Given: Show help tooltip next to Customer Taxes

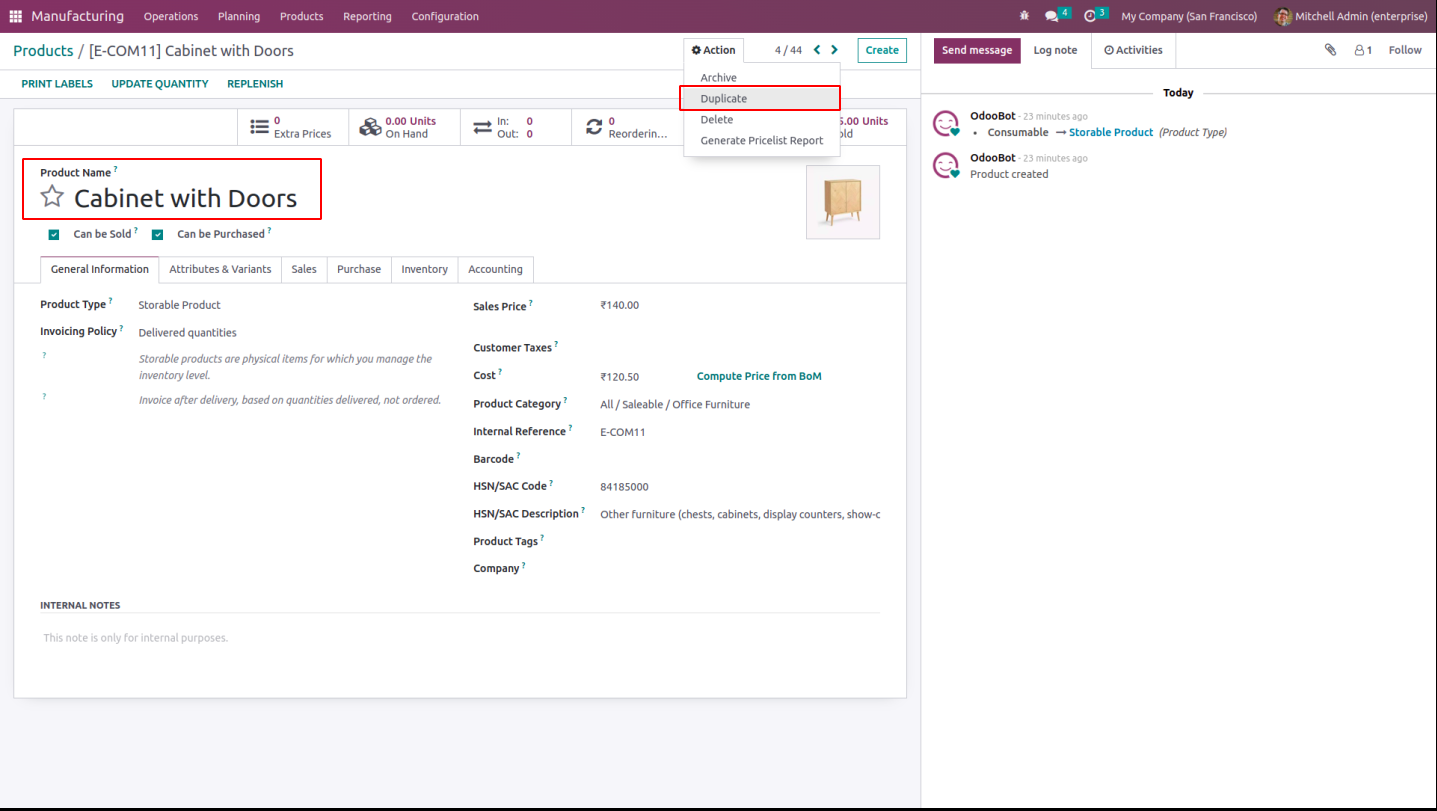Looking at the screenshot, I should pos(556,344).
